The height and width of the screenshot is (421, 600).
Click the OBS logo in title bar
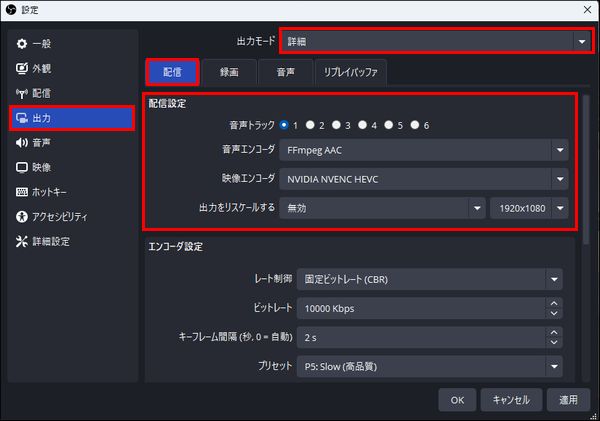pos(11,10)
